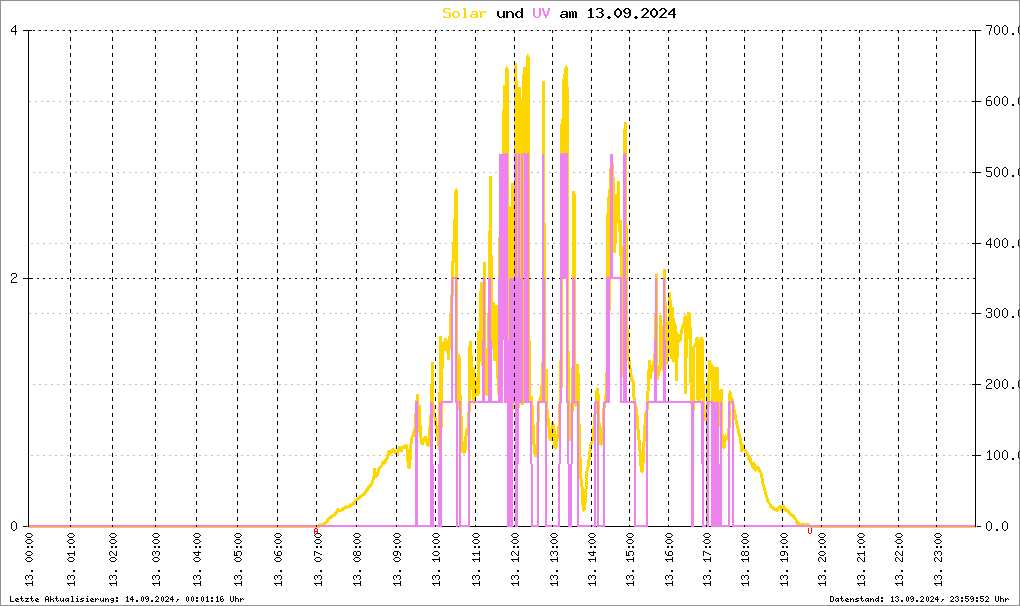This screenshot has width=1020, height=606.
Task: Click the left axis value 4
Action: click(x=14, y=30)
